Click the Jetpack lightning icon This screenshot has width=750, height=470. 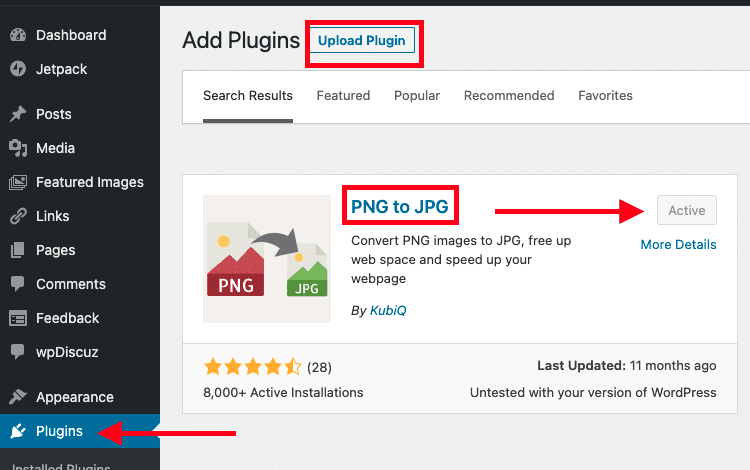(x=18, y=69)
